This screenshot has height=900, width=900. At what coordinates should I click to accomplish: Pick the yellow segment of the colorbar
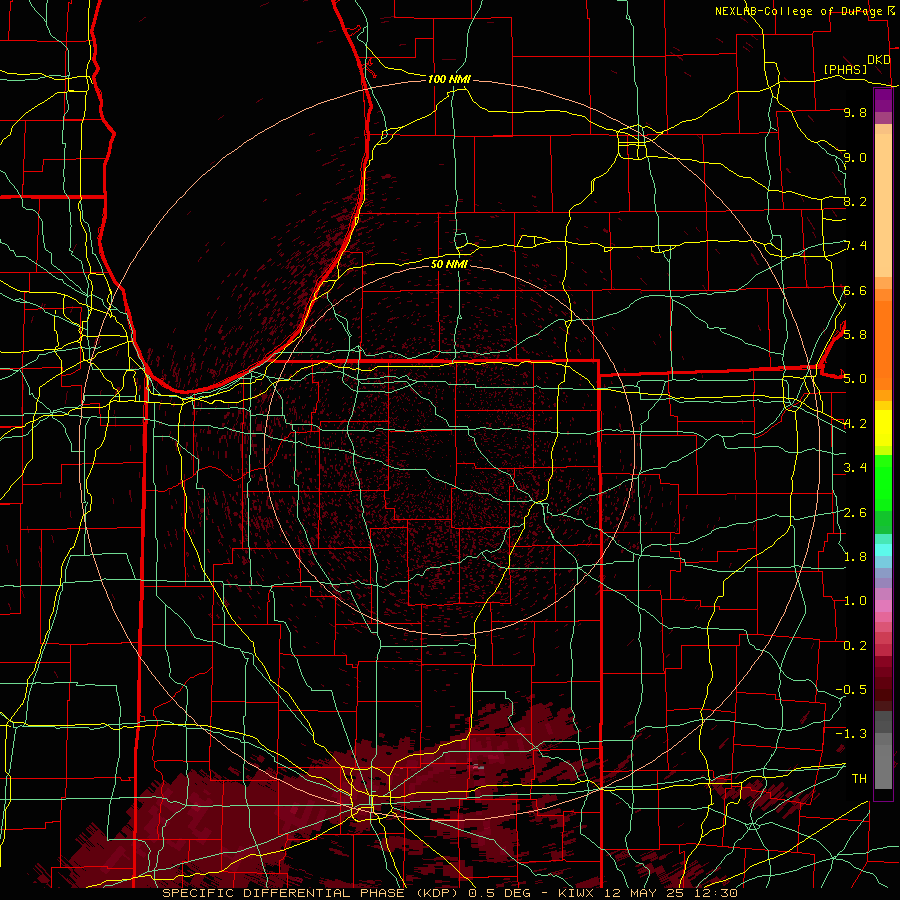tap(883, 428)
